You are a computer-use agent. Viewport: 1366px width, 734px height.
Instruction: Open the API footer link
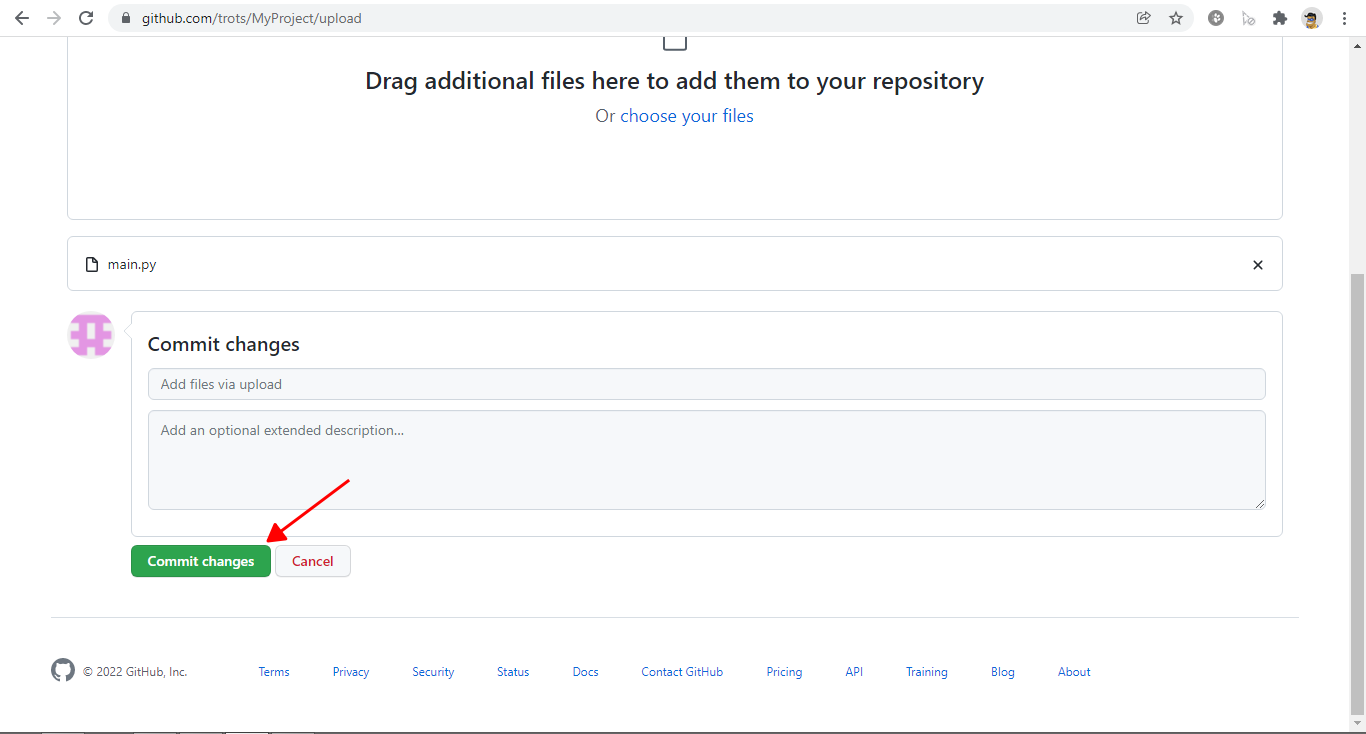pos(854,672)
